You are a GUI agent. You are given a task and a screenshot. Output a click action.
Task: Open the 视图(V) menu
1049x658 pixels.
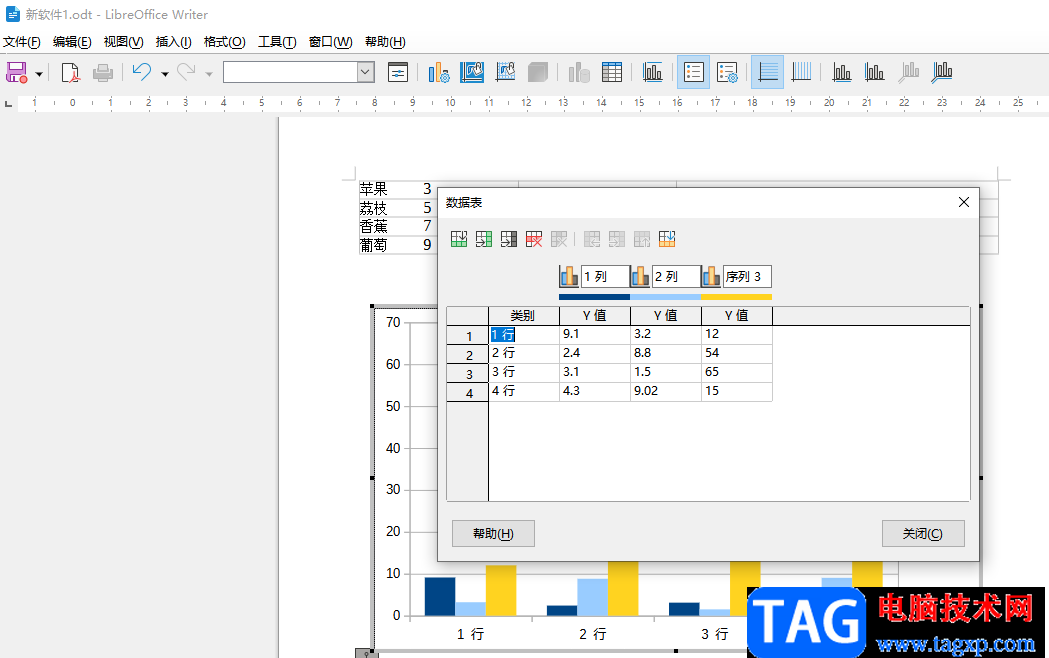coord(123,42)
